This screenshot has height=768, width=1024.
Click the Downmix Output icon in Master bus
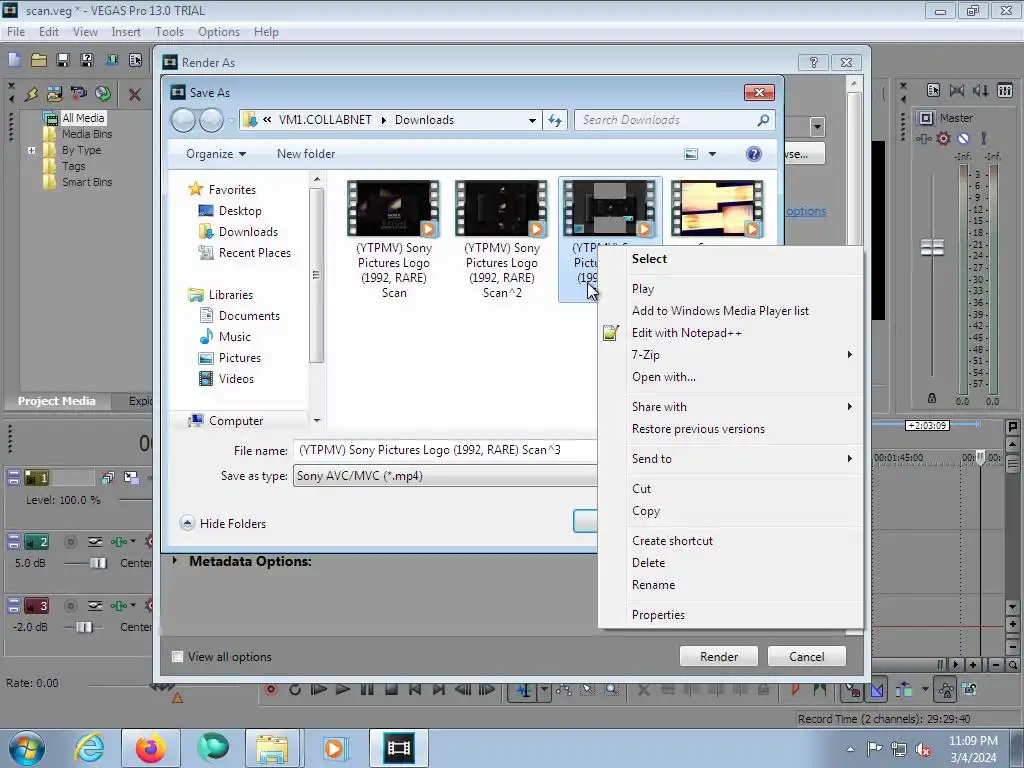point(957,90)
